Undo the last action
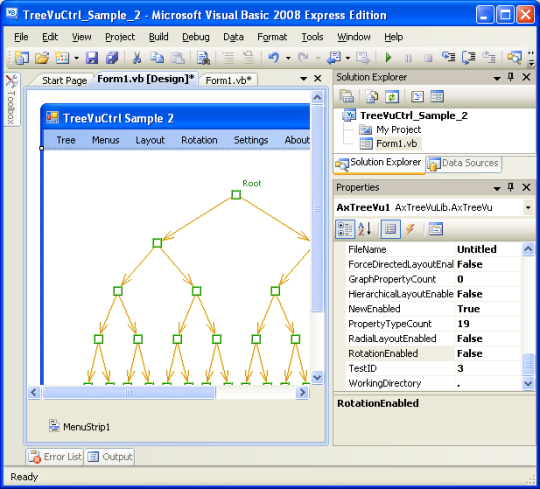Image resolution: width=540 pixels, height=489 pixels. [x=273, y=58]
